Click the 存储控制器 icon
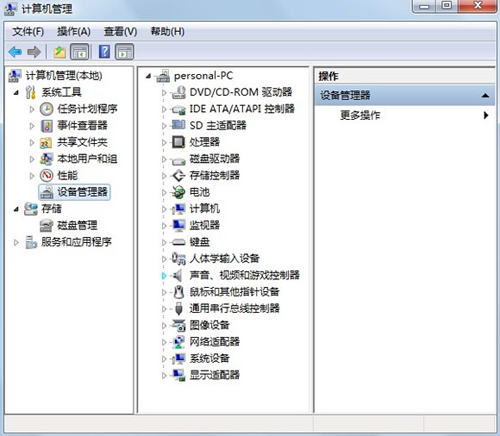Viewport: 500px width, 436px height. [x=179, y=175]
